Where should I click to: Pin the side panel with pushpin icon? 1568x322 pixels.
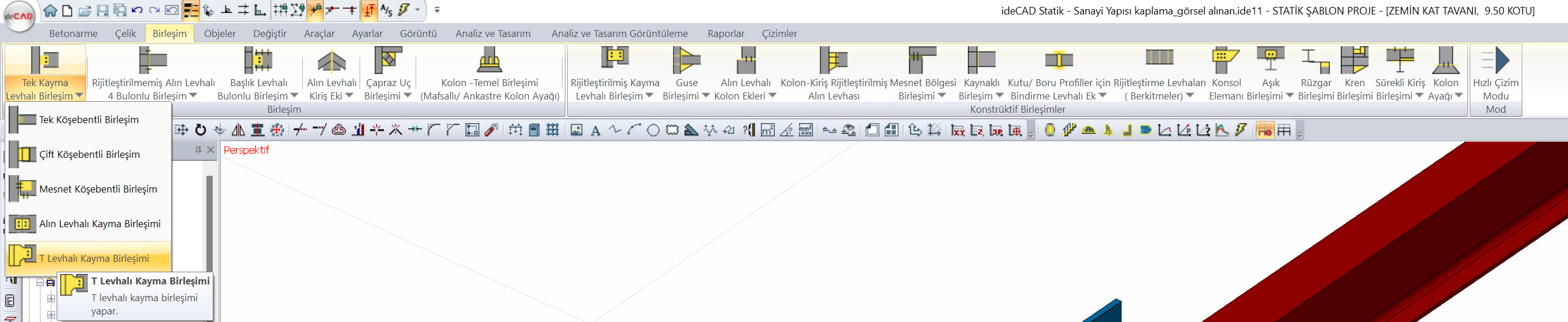click(x=198, y=150)
